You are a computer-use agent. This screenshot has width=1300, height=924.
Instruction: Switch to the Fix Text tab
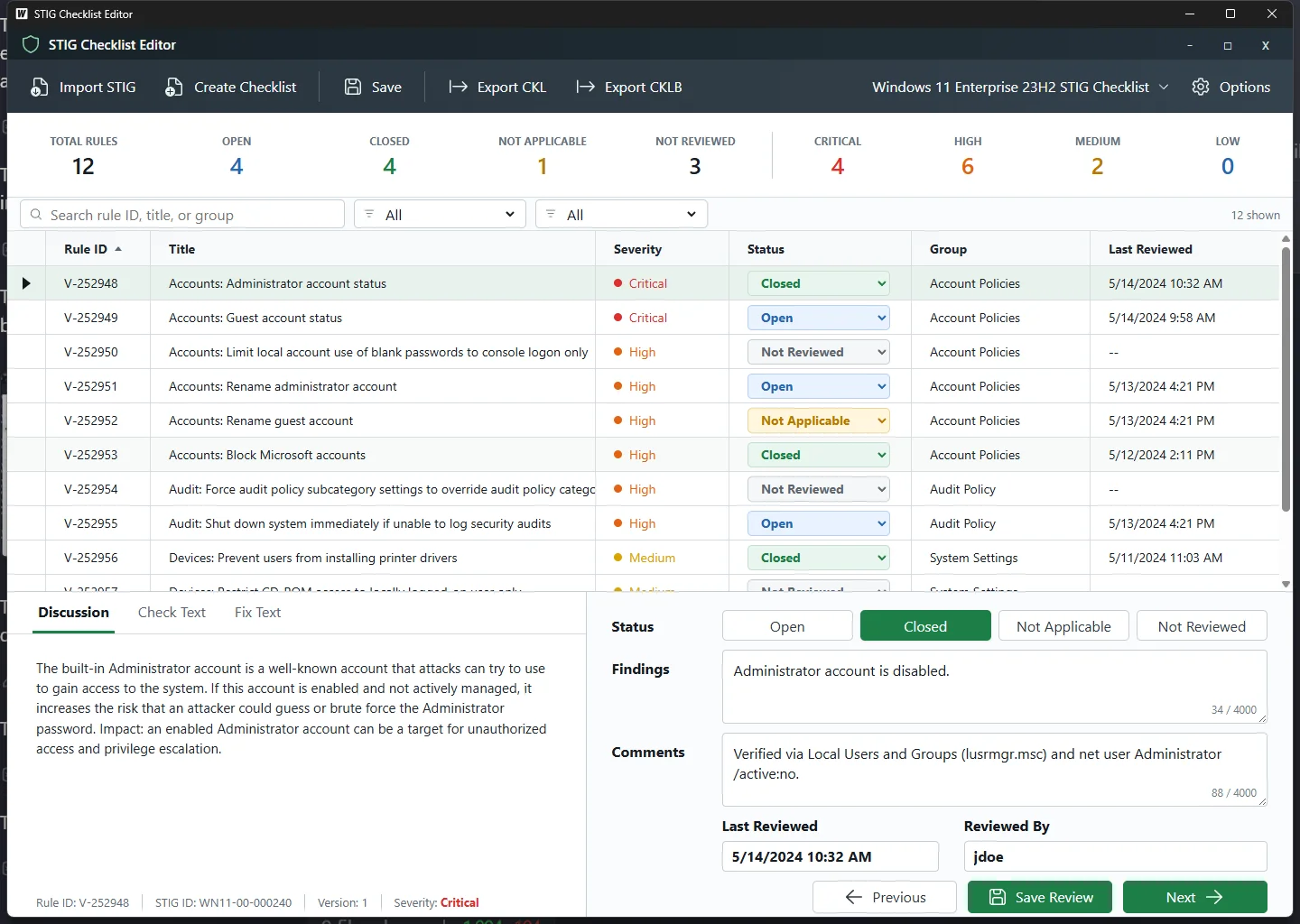point(257,613)
